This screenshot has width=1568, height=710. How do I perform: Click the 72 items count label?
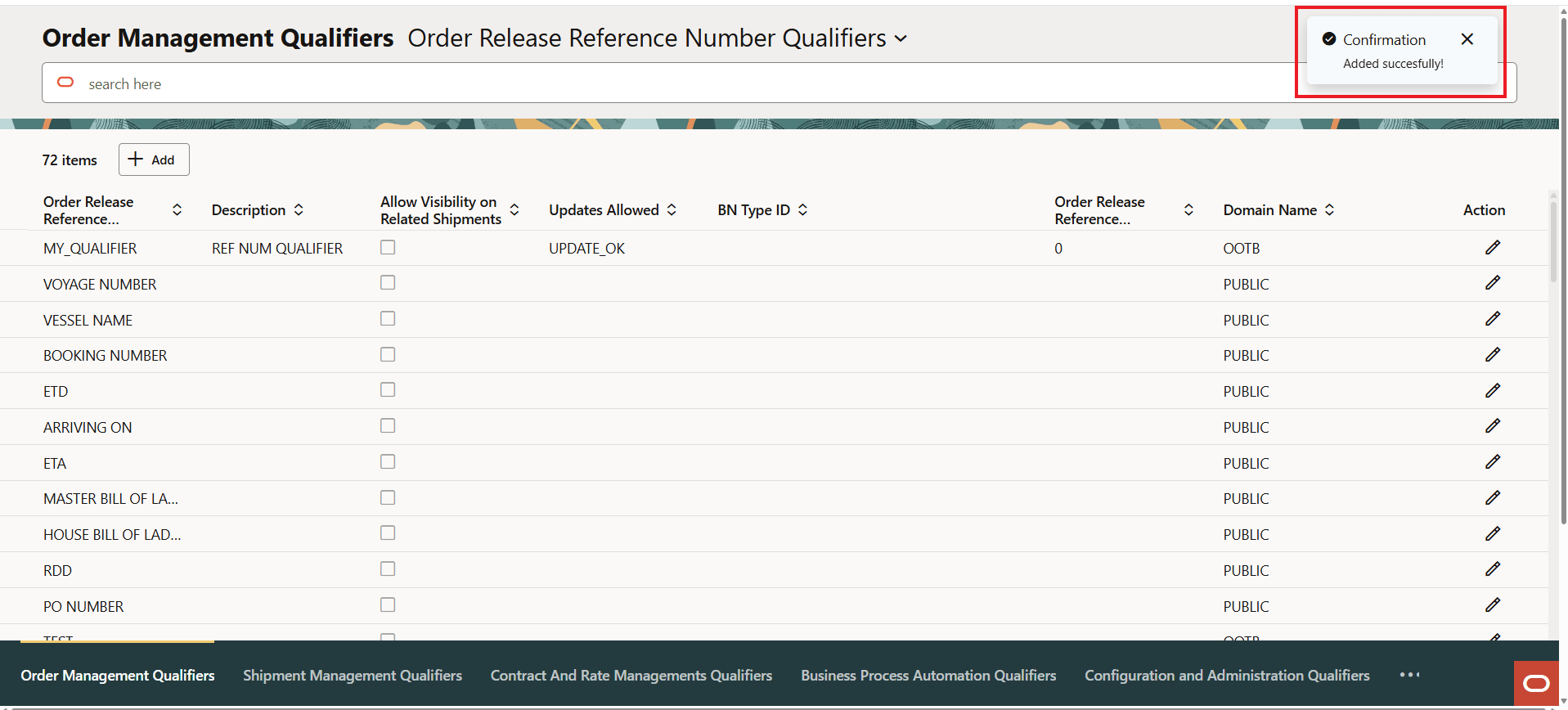pyautogui.click(x=70, y=160)
